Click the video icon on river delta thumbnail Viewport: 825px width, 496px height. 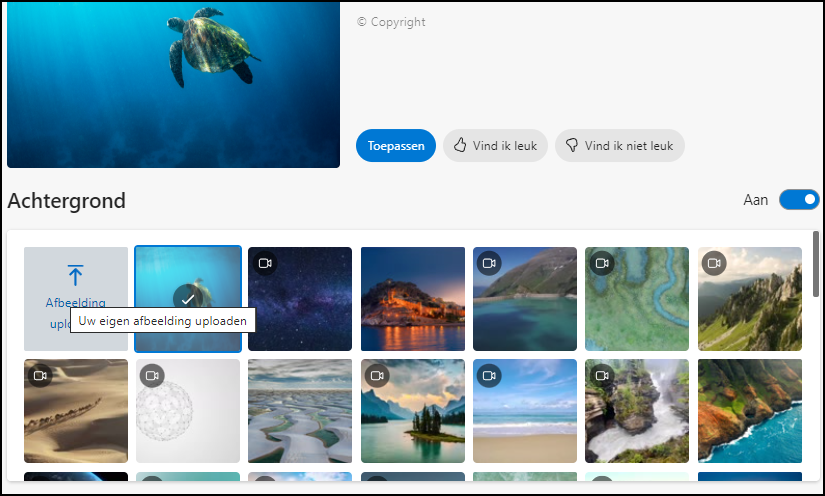602,263
